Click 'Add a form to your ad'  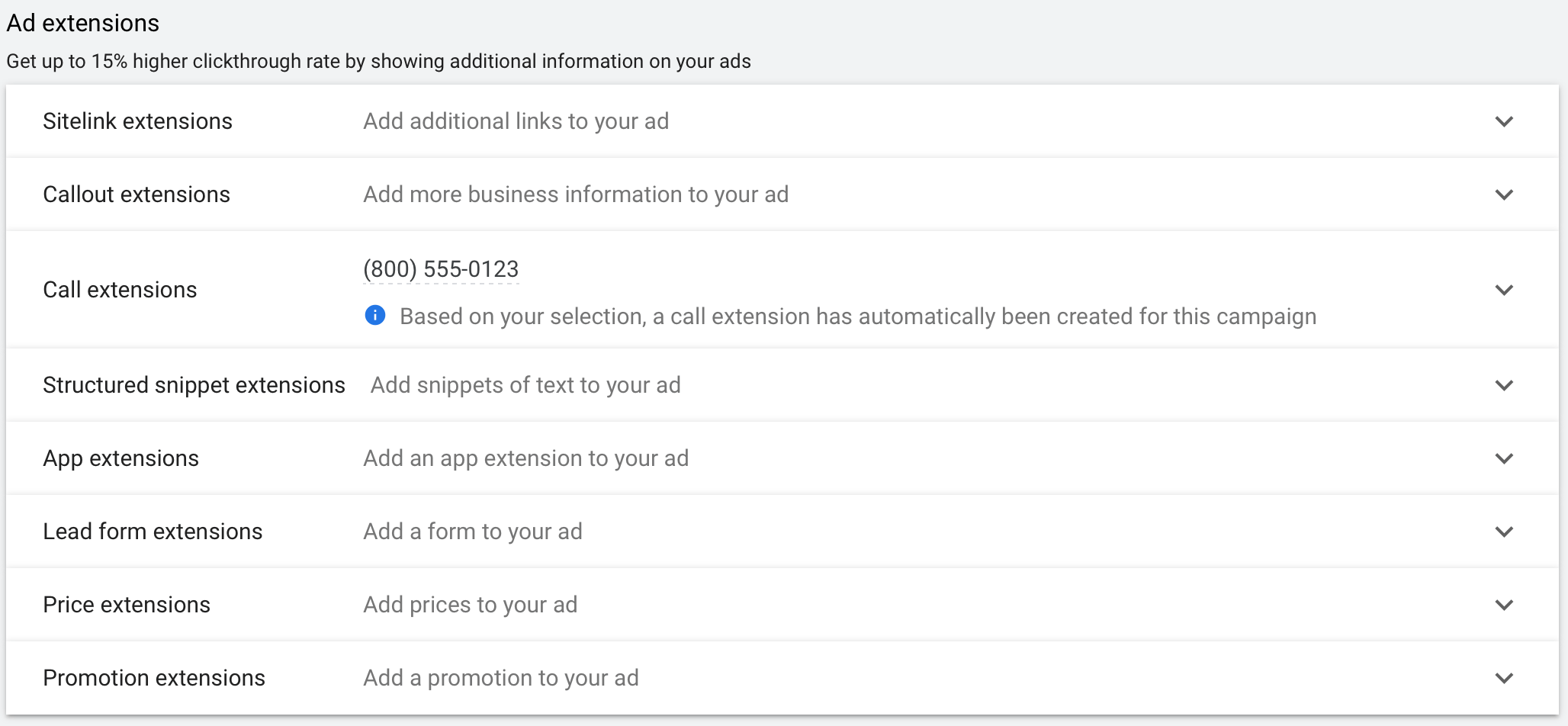pyautogui.click(x=472, y=532)
